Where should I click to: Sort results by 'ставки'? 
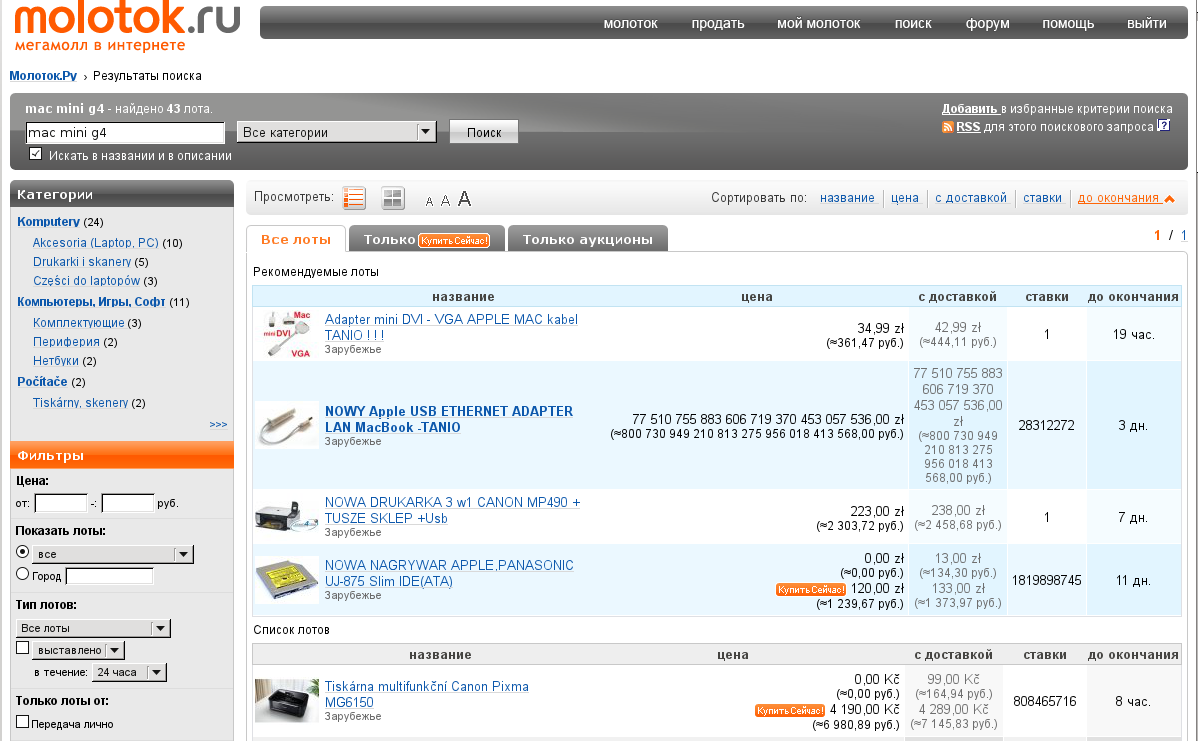(1042, 198)
